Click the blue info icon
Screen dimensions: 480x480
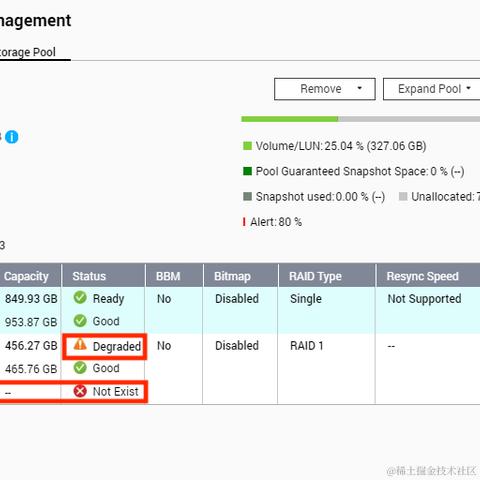pyautogui.click(x=12, y=137)
